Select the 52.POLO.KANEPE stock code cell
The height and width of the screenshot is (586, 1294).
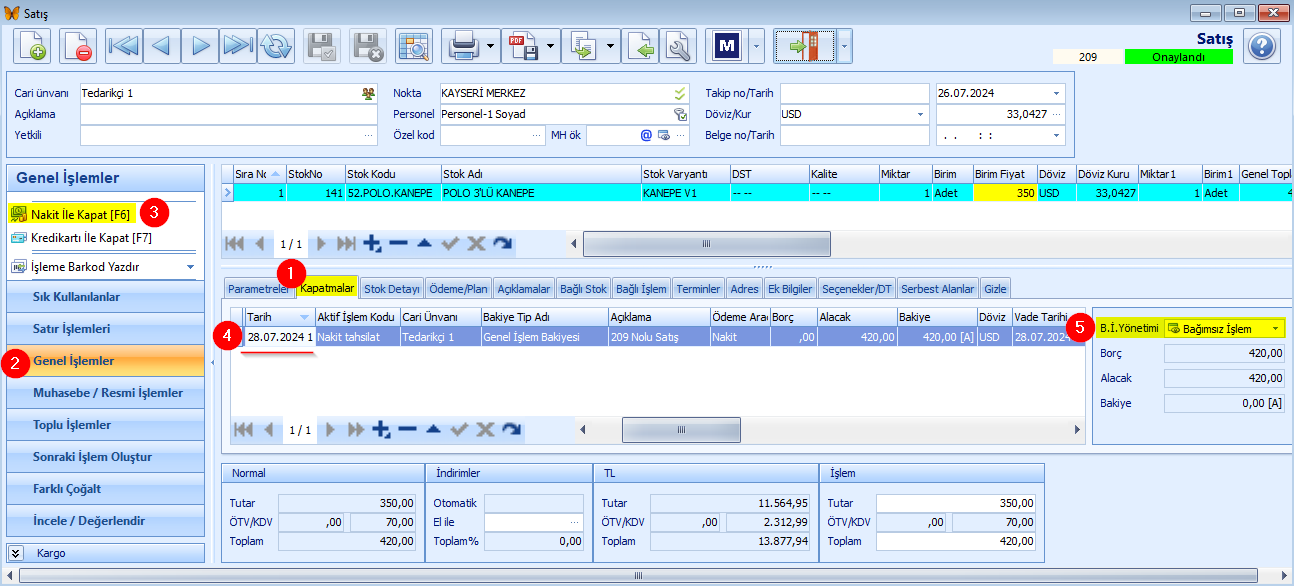[x=392, y=192]
